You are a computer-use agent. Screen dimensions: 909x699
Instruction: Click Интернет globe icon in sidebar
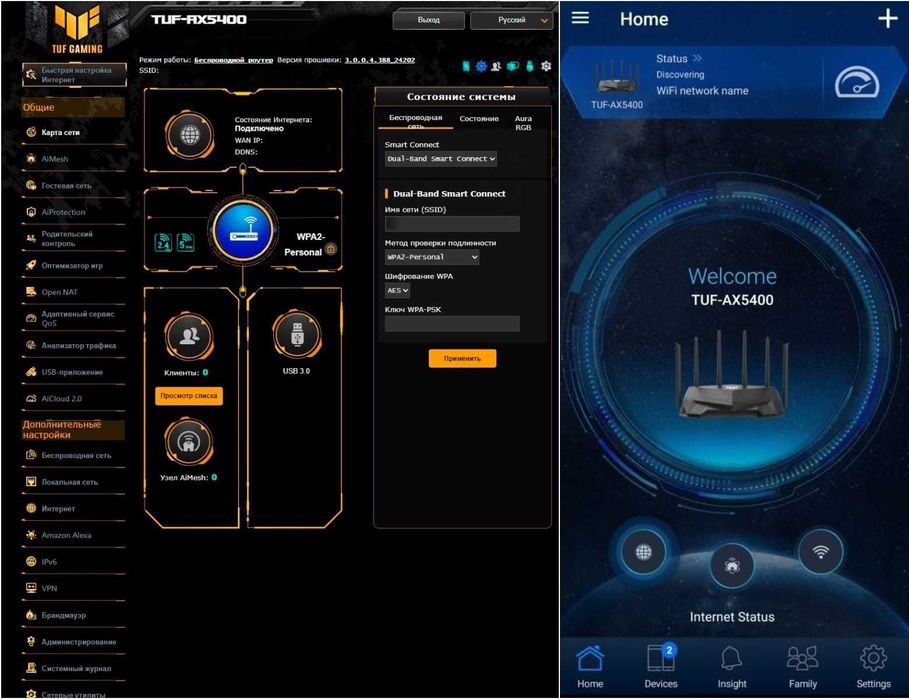[31, 508]
